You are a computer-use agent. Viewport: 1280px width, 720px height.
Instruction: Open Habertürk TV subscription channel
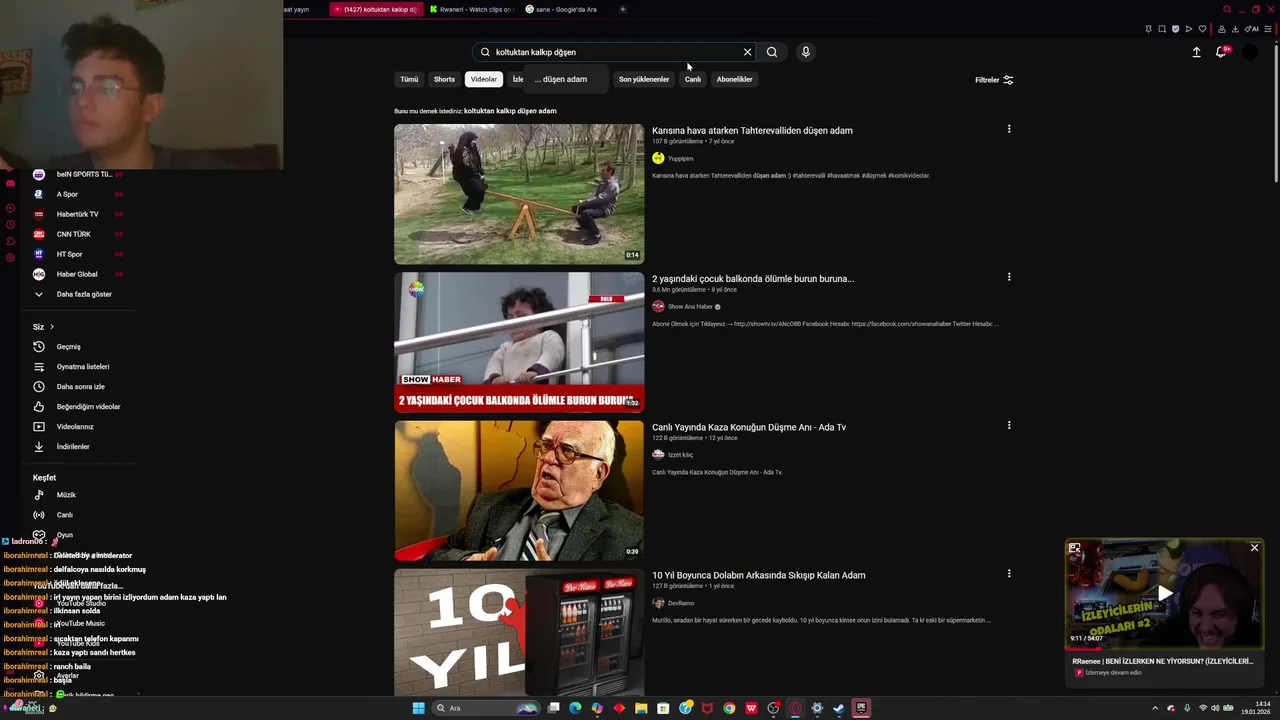pos(78,214)
